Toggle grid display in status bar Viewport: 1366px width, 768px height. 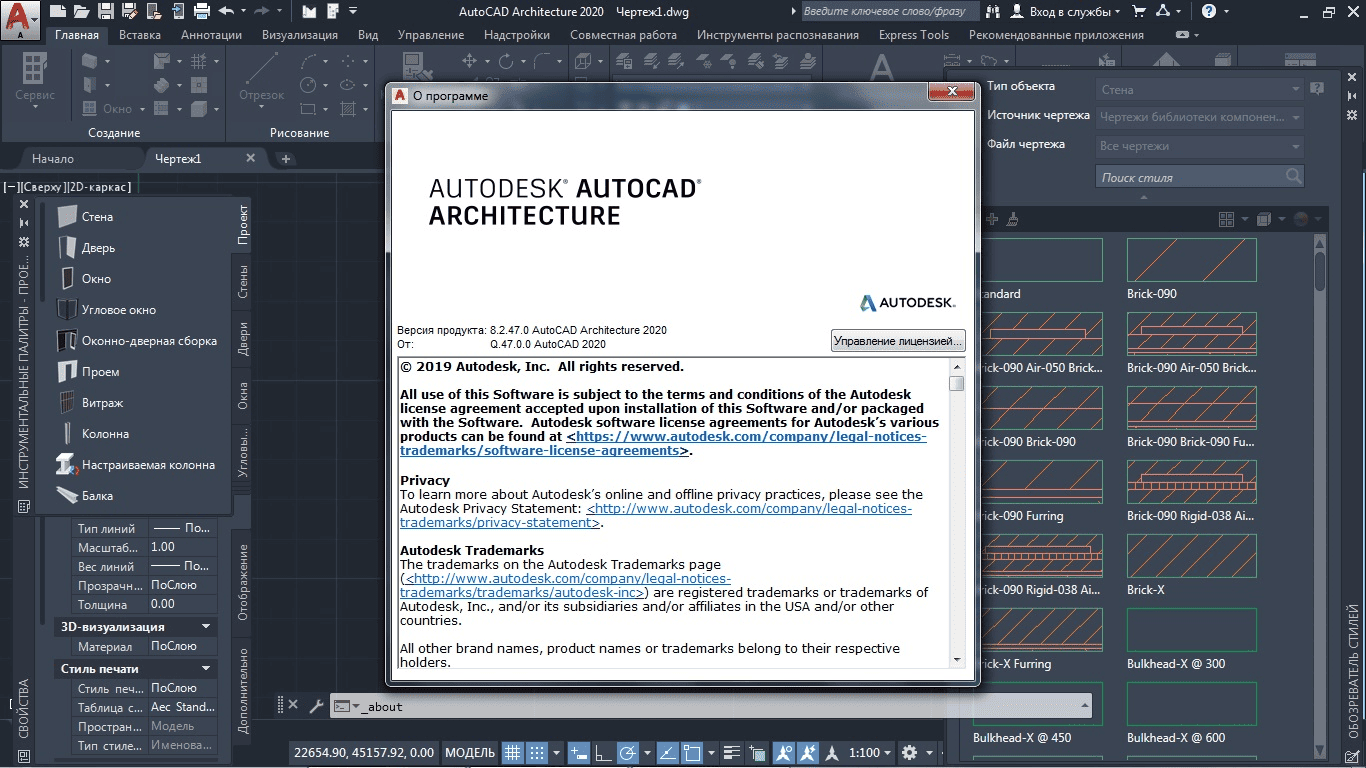(512, 752)
